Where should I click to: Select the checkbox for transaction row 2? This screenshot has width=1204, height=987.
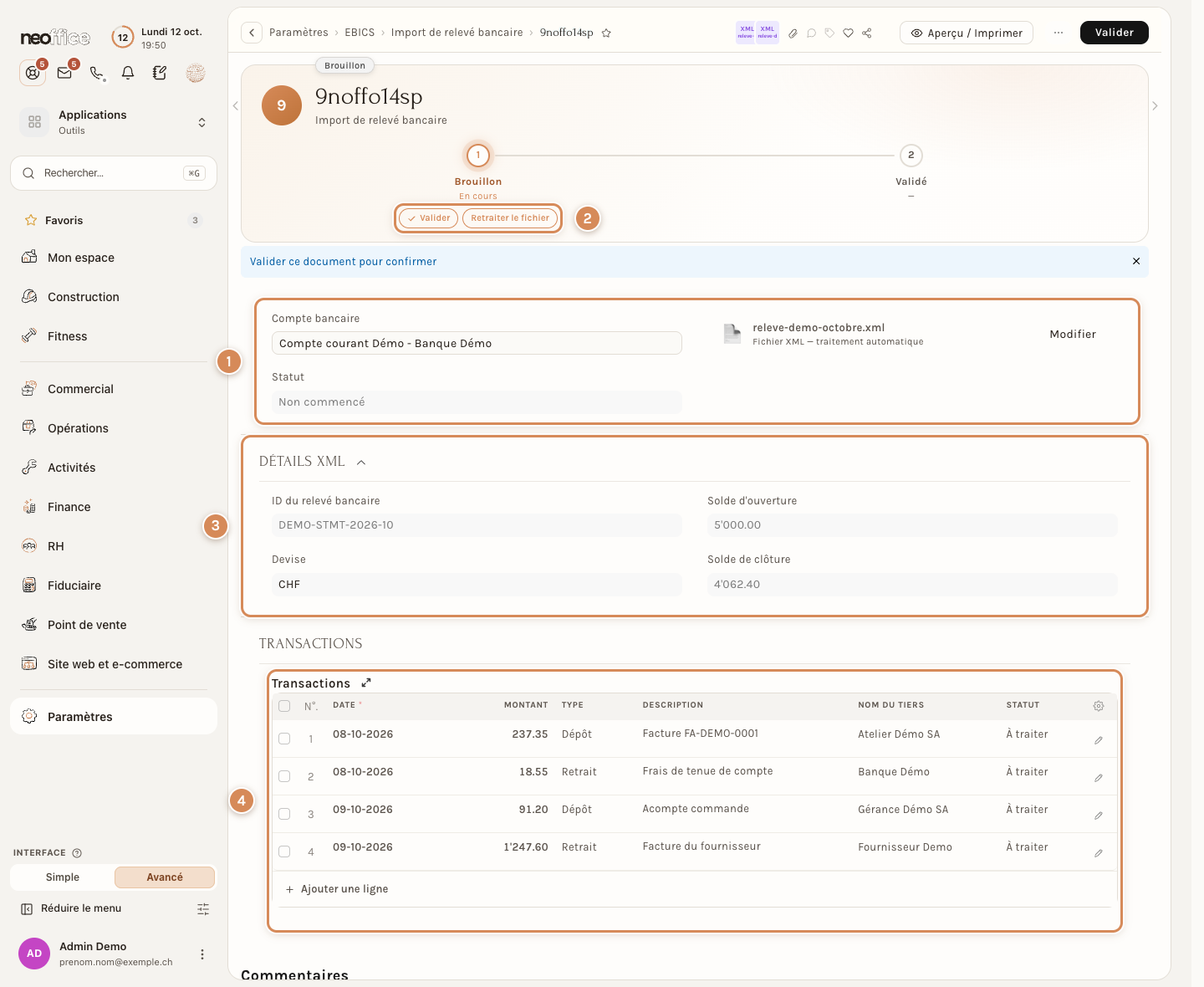[x=284, y=776]
